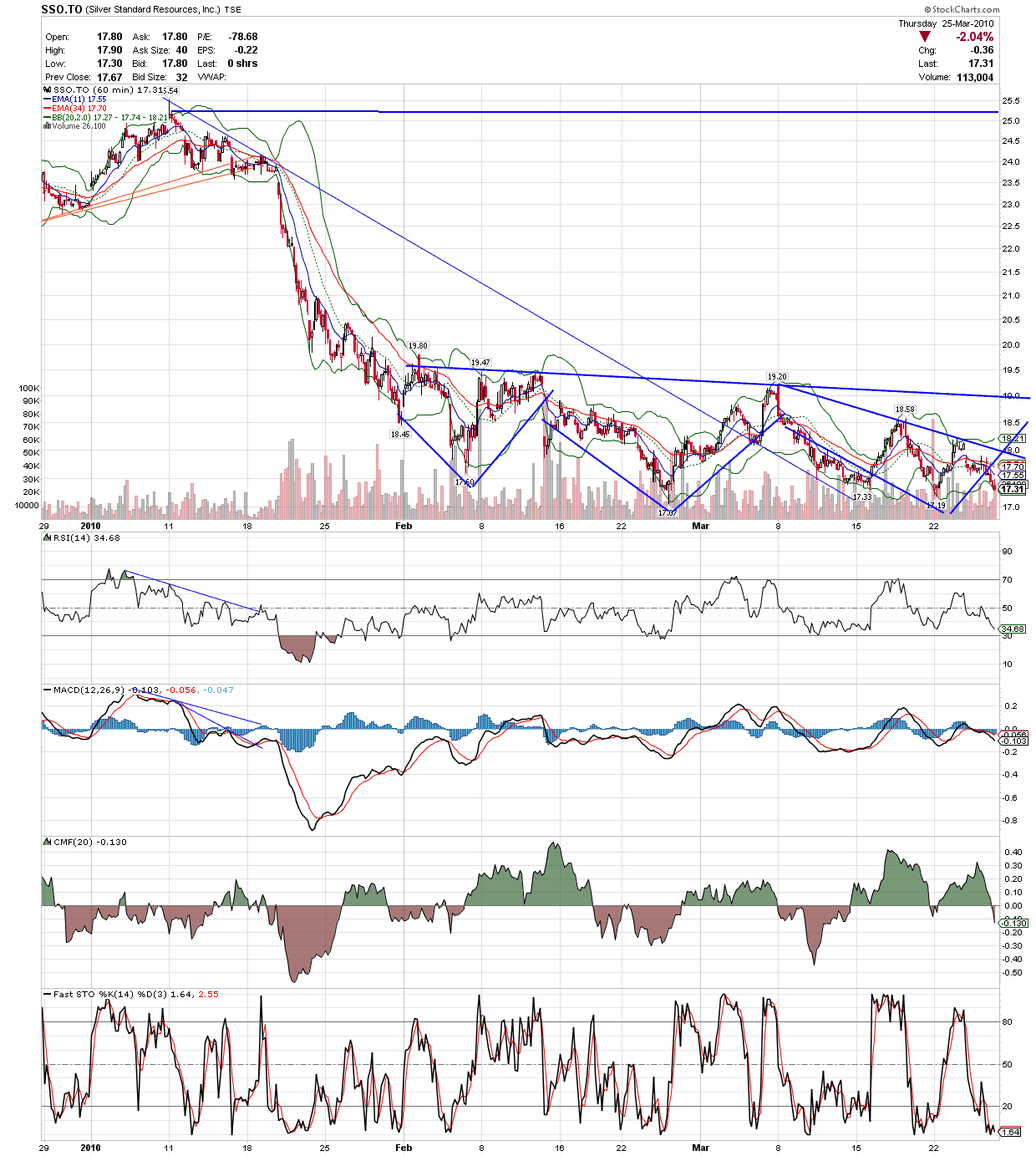Click the Prev Close value 17.67

109,77
